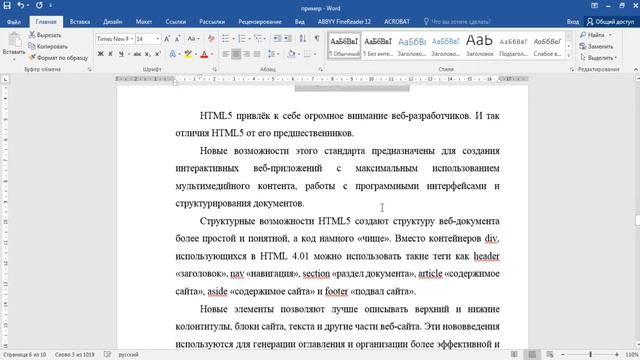Open the Выделить select menu
Viewport: 640px width, 360px height.
point(598,58)
